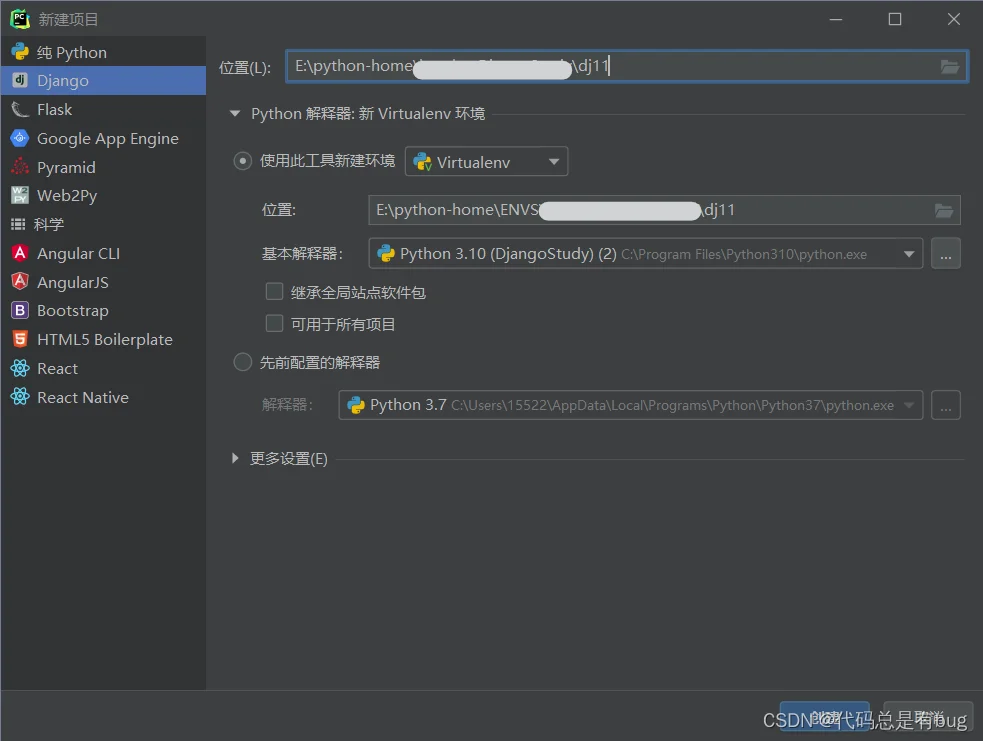Select the Bootstrap project type icon
The width and height of the screenshot is (983, 741).
pyautogui.click(x=20, y=310)
